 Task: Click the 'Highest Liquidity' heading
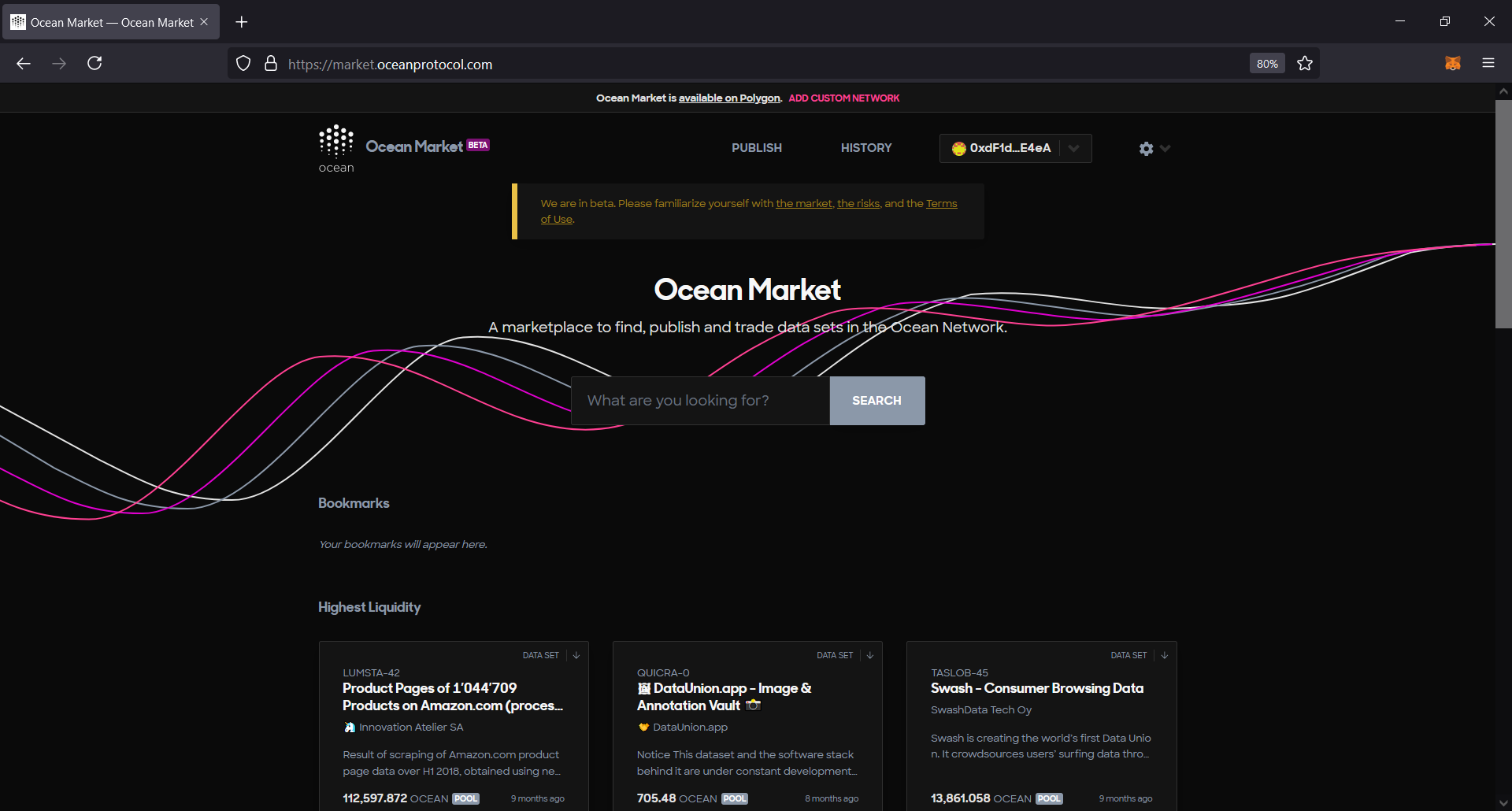pos(369,607)
